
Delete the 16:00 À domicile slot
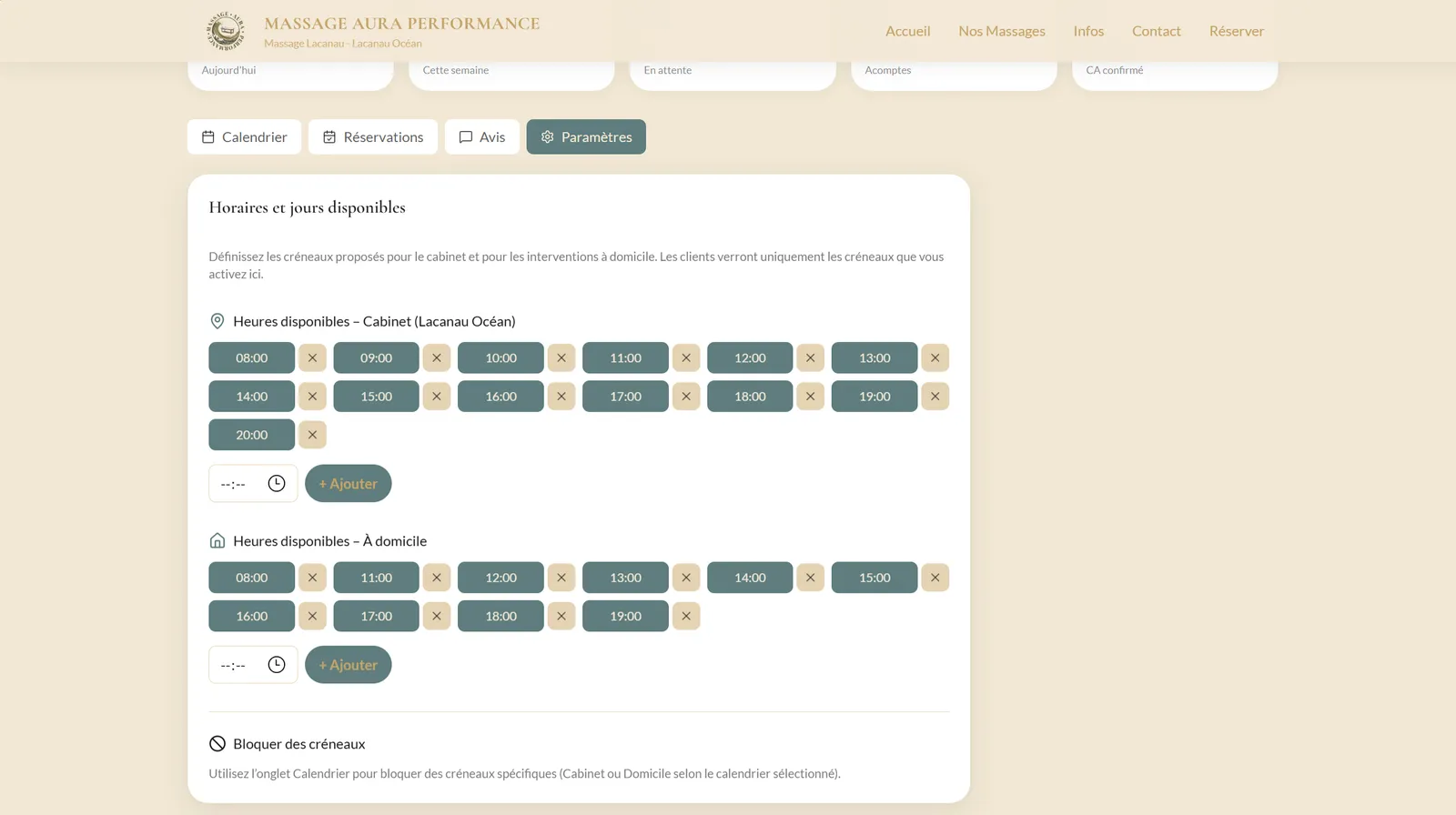point(312,616)
